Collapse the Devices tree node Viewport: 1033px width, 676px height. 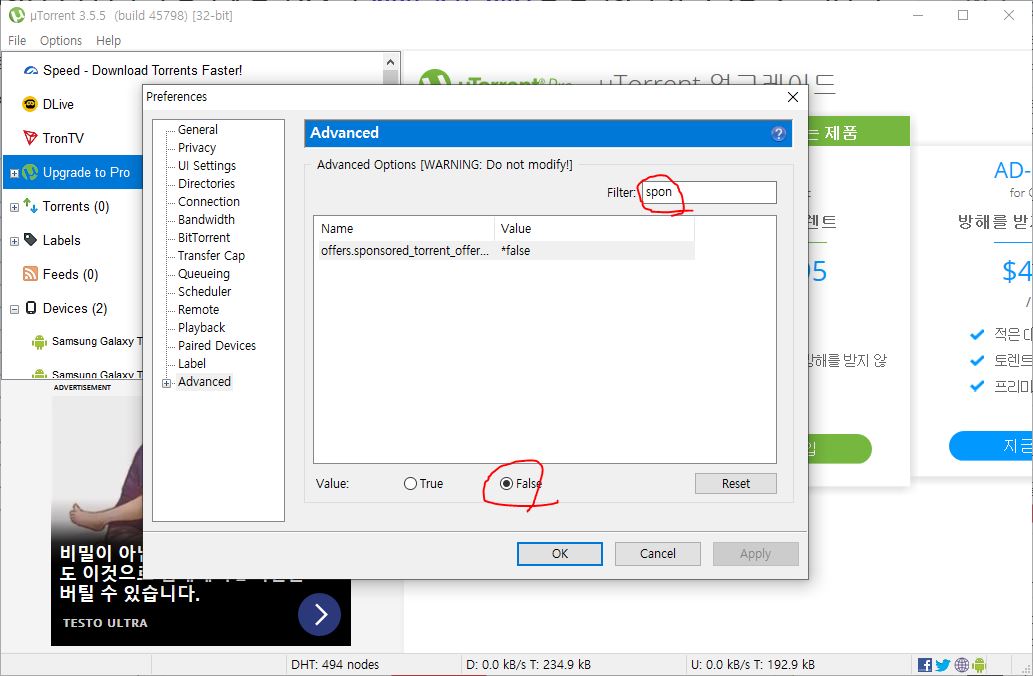click(x=14, y=309)
